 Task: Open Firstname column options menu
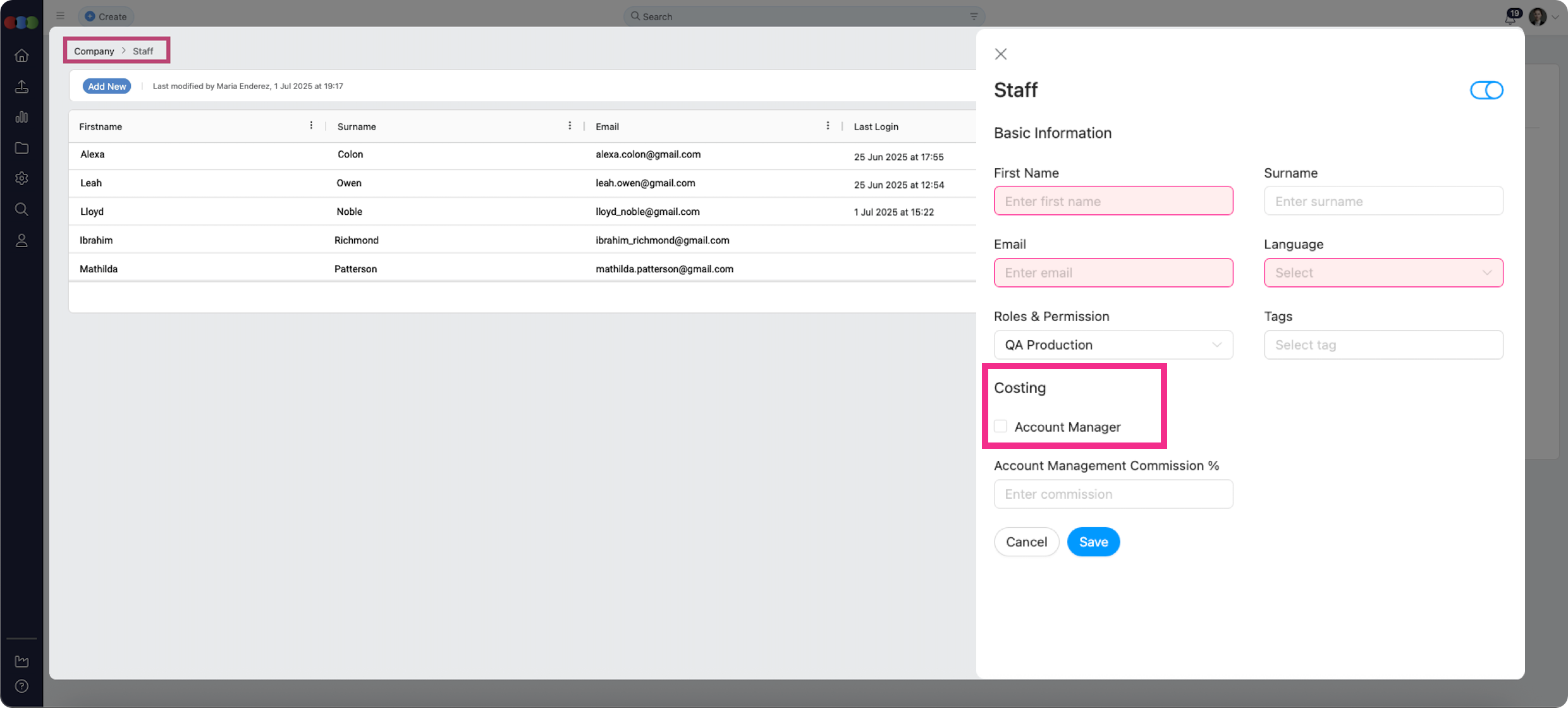(311, 126)
